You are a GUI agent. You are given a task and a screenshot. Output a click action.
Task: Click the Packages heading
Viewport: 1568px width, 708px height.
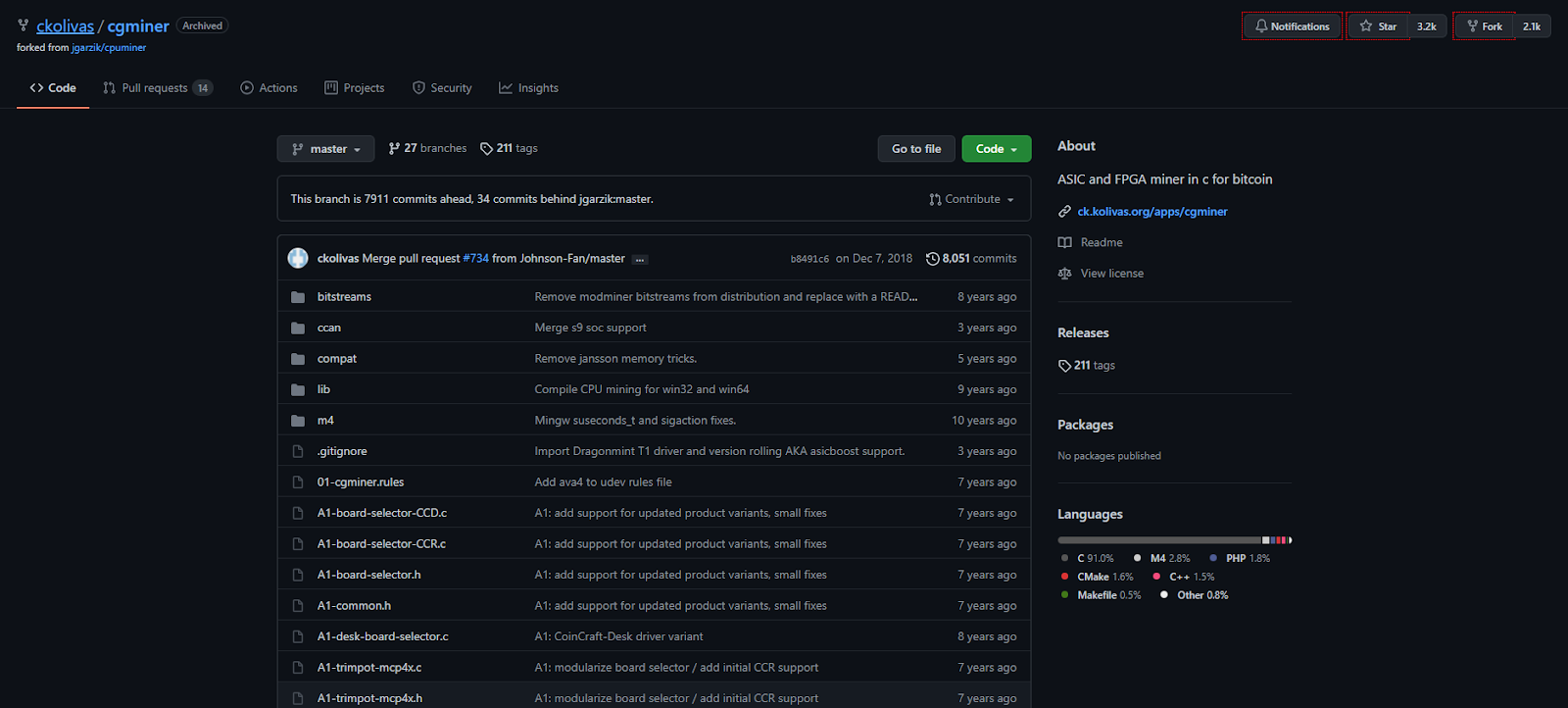click(1085, 426)
